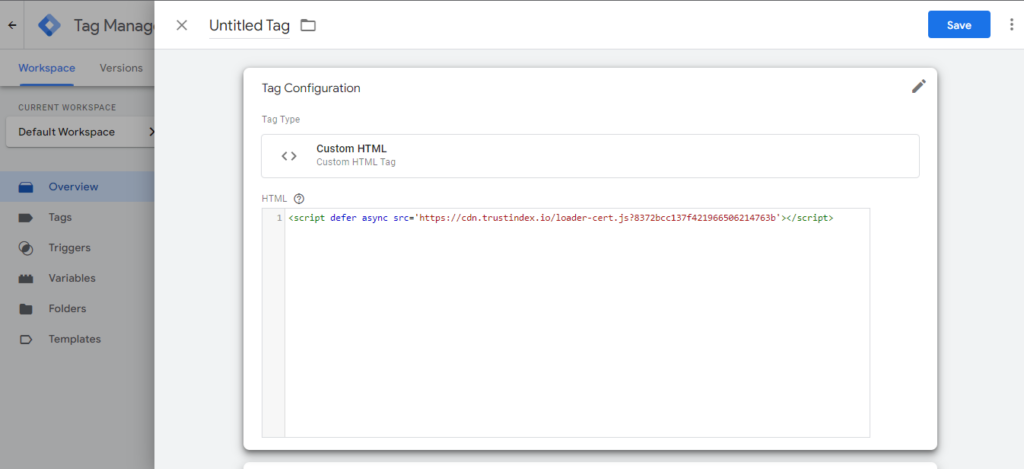Screen dimensions: 1024x469
Task: Save the tag with the Save button
Action: (x=958, y=25)
